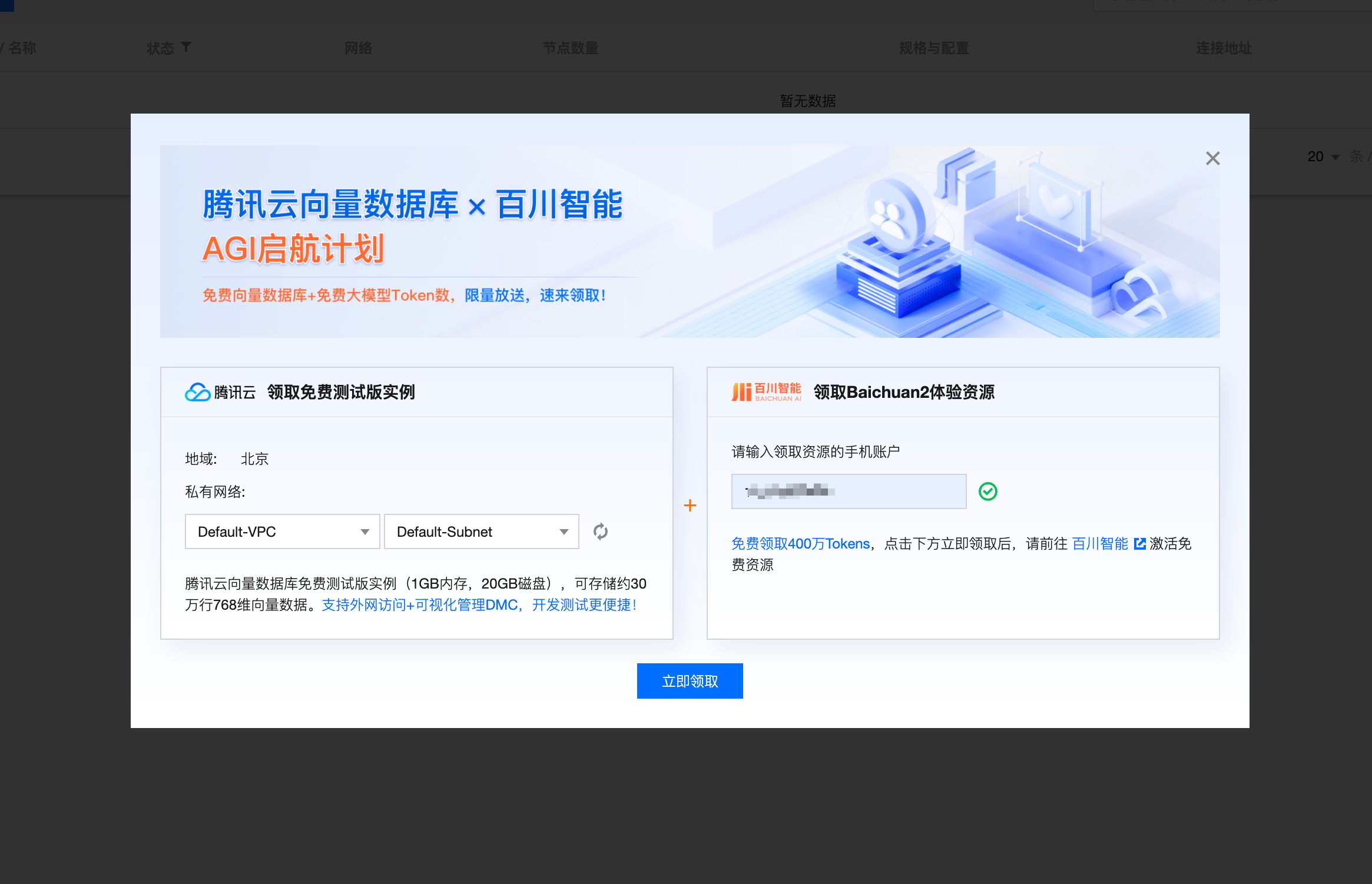Click the refresh icon beside Default-Subnet
Image resolution: width=1372 pixels, height=884 pixels.
tap(600, 531)
